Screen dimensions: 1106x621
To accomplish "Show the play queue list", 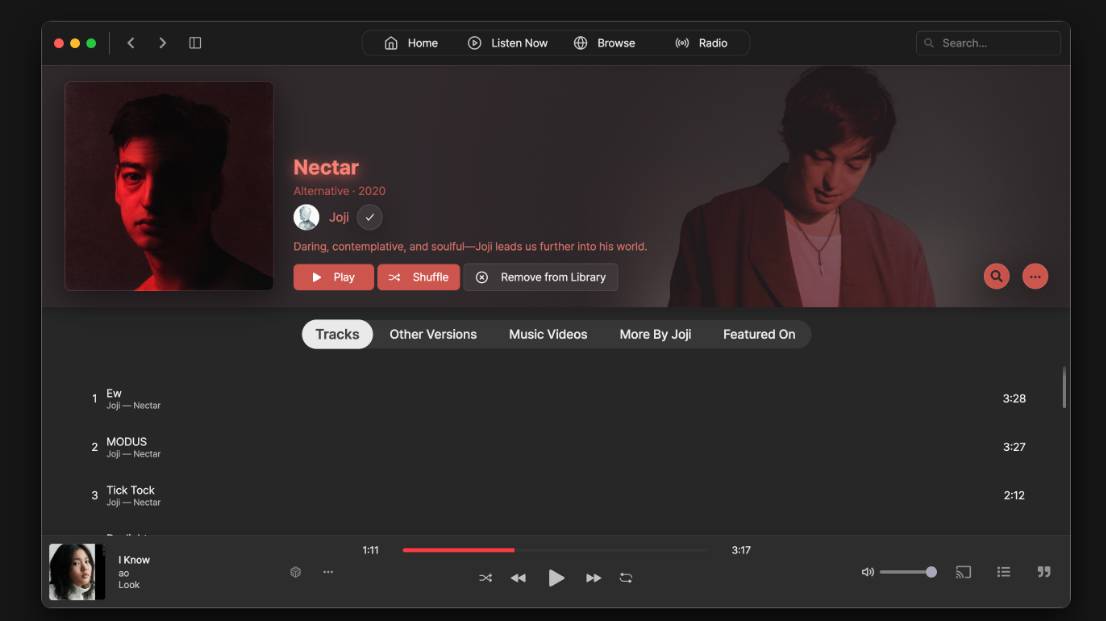I will (x=1004, y=572).
